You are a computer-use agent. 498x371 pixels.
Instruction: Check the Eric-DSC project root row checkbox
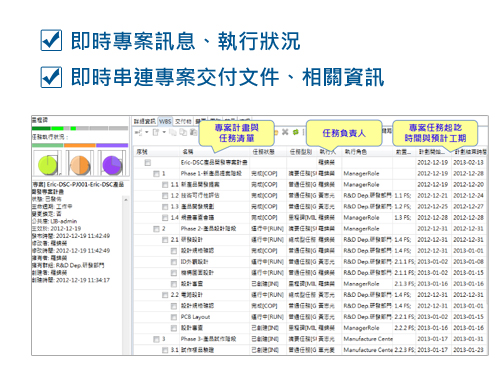148,163
